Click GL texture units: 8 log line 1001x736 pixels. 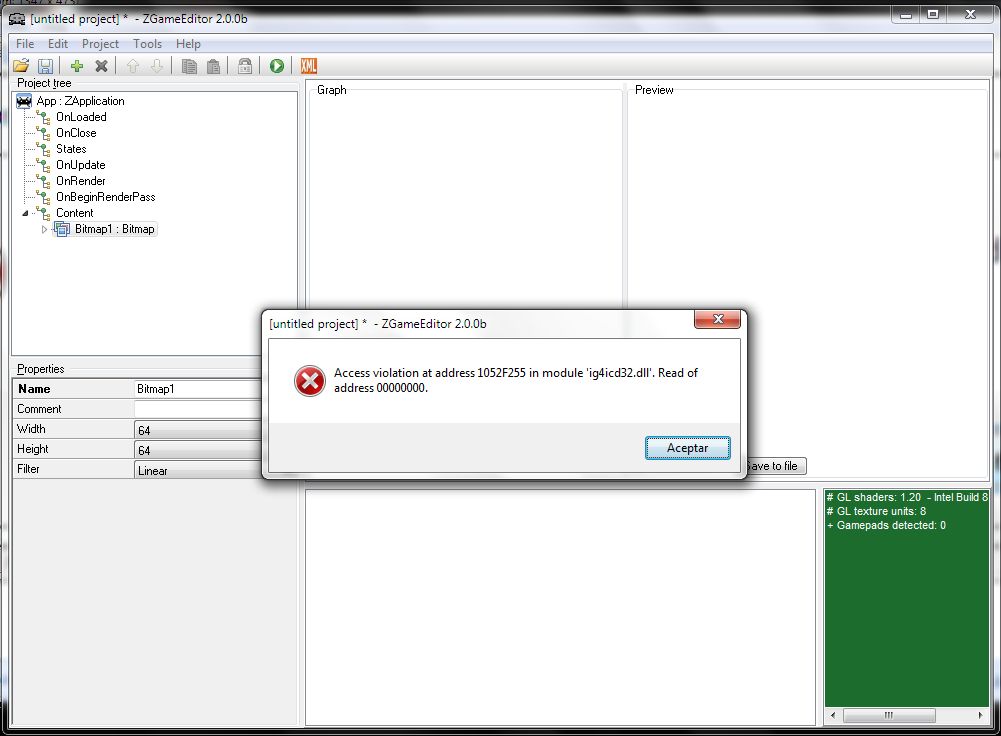876,511
